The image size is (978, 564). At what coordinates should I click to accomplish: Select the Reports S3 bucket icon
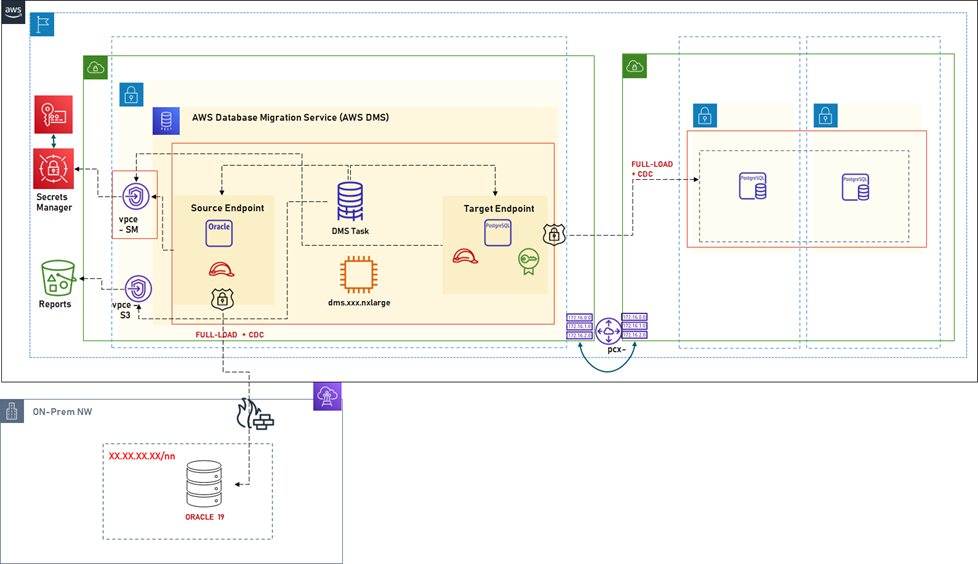point(56,277)
